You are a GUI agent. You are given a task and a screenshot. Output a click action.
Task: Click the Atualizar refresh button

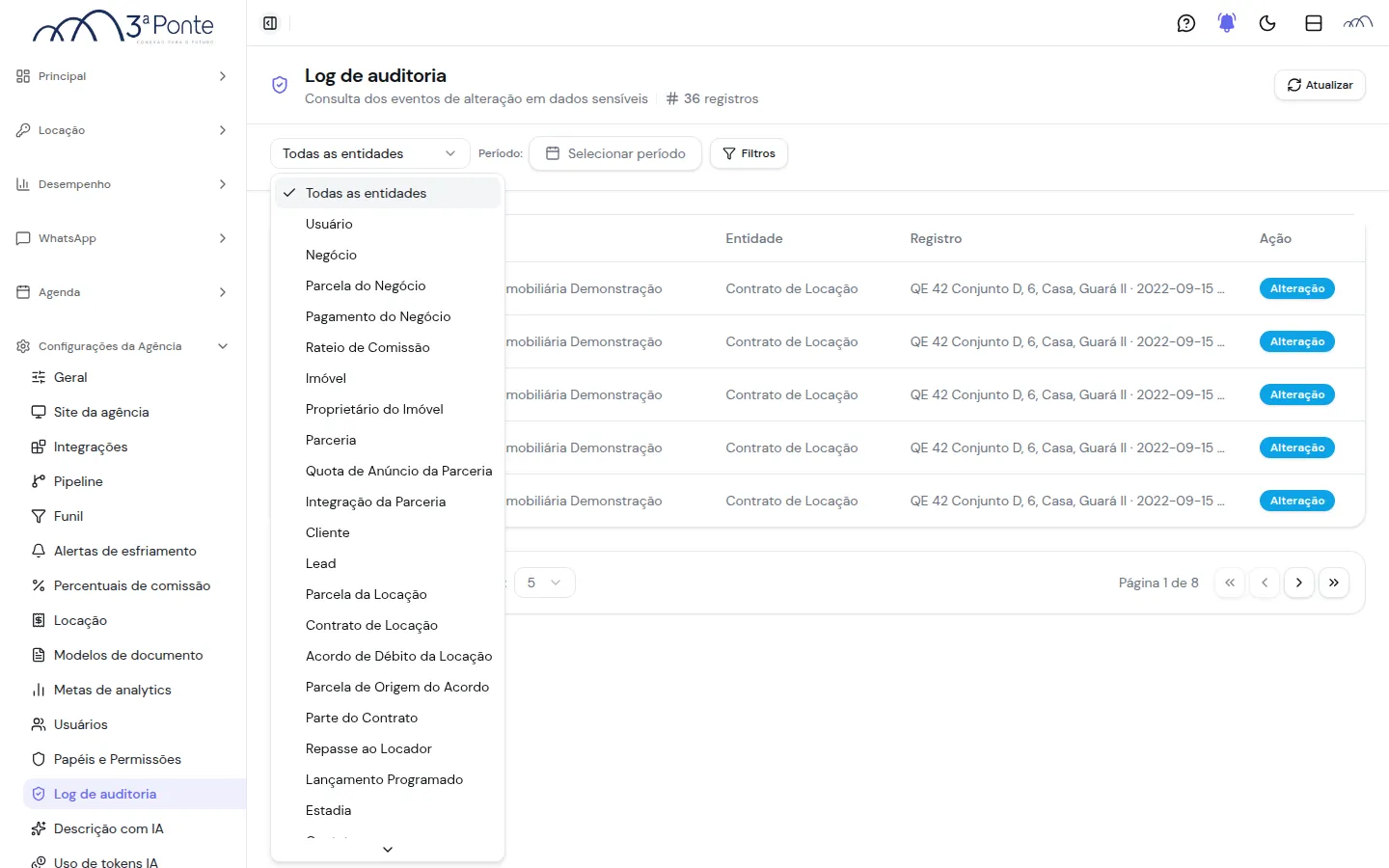[1320, 85]
